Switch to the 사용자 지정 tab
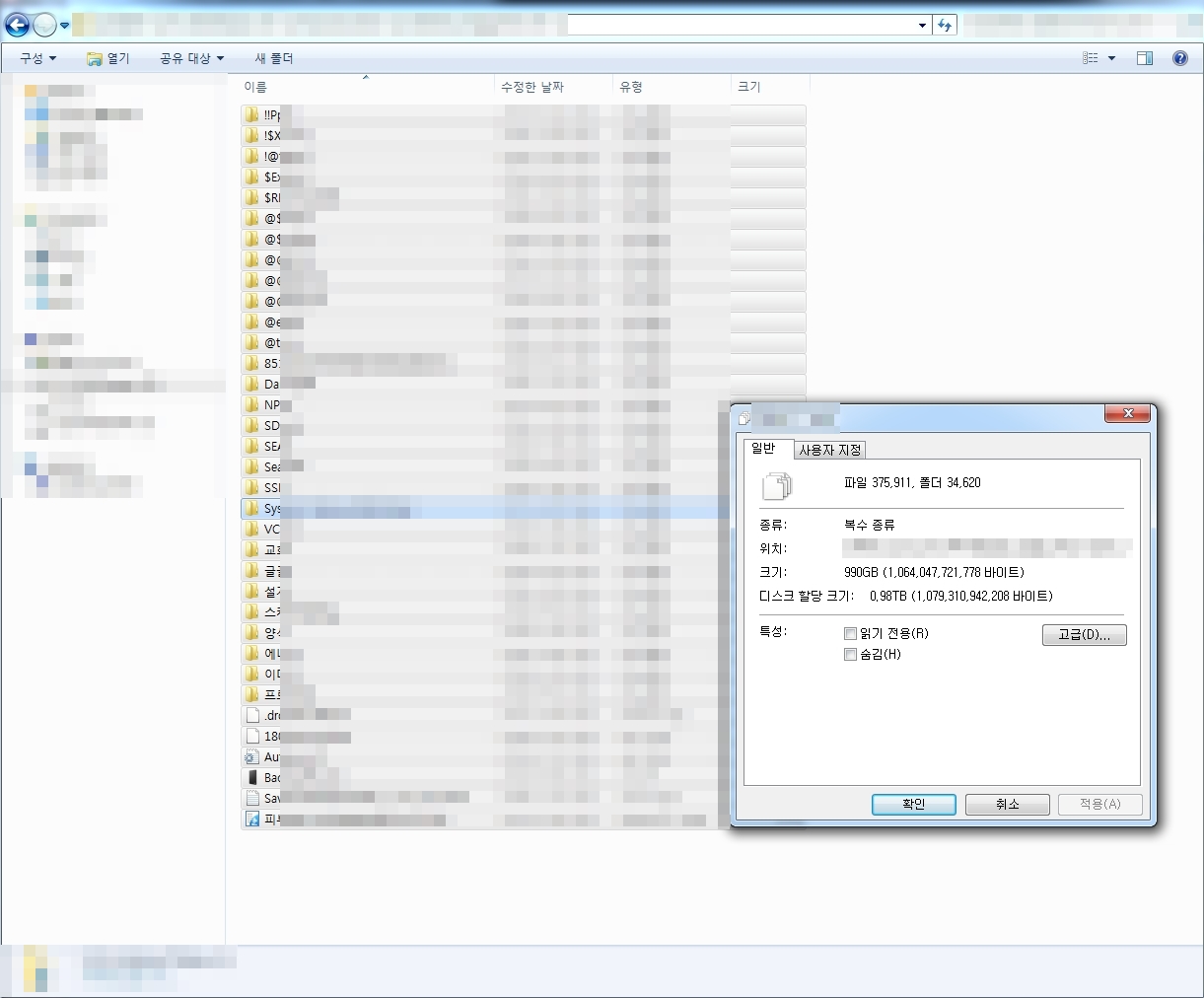Image resolution: width=1204 pixels, height=998 pixels. tap(830, 450)
